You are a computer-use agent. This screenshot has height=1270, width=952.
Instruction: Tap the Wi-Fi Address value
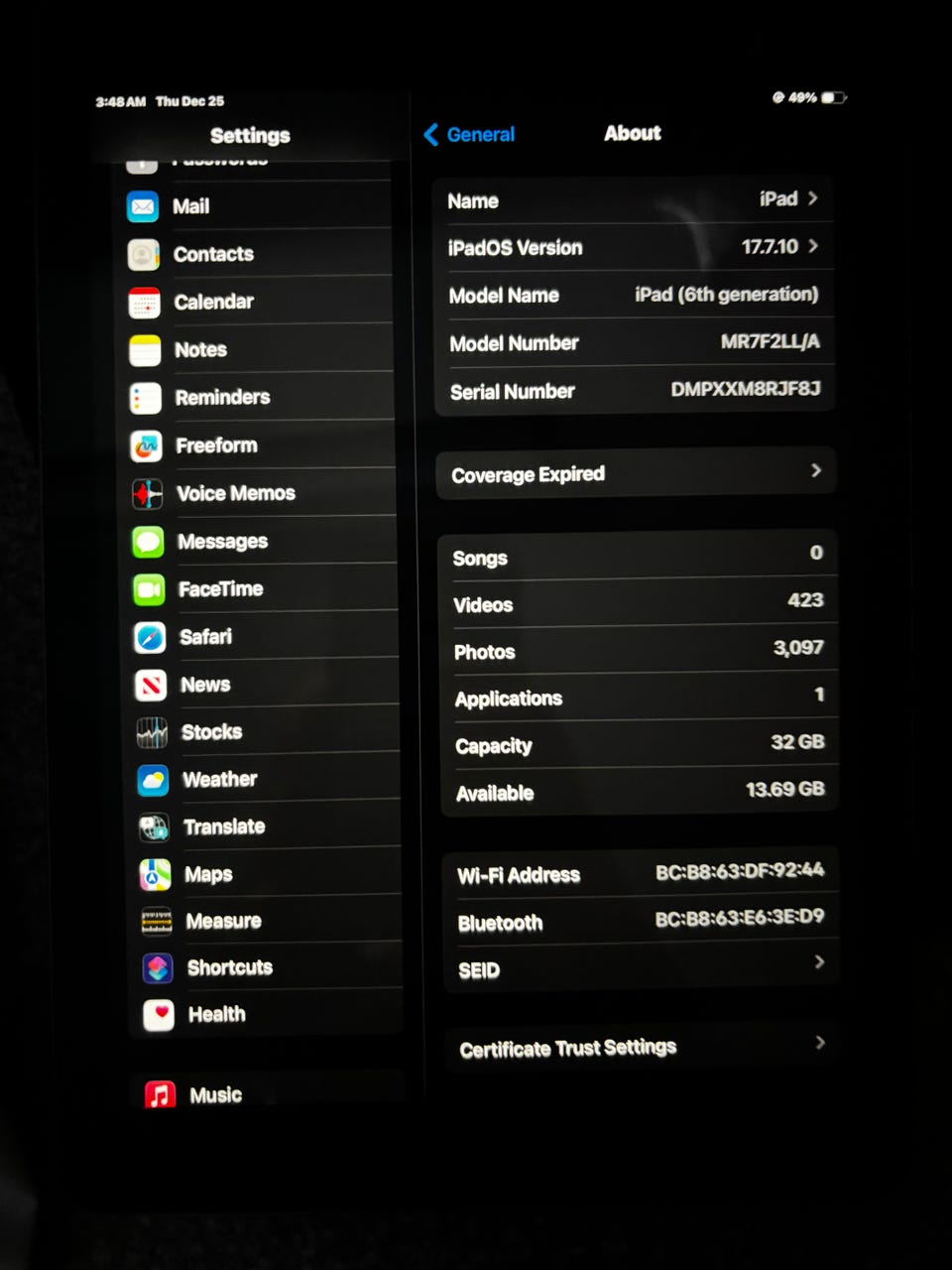click(740, 871)
